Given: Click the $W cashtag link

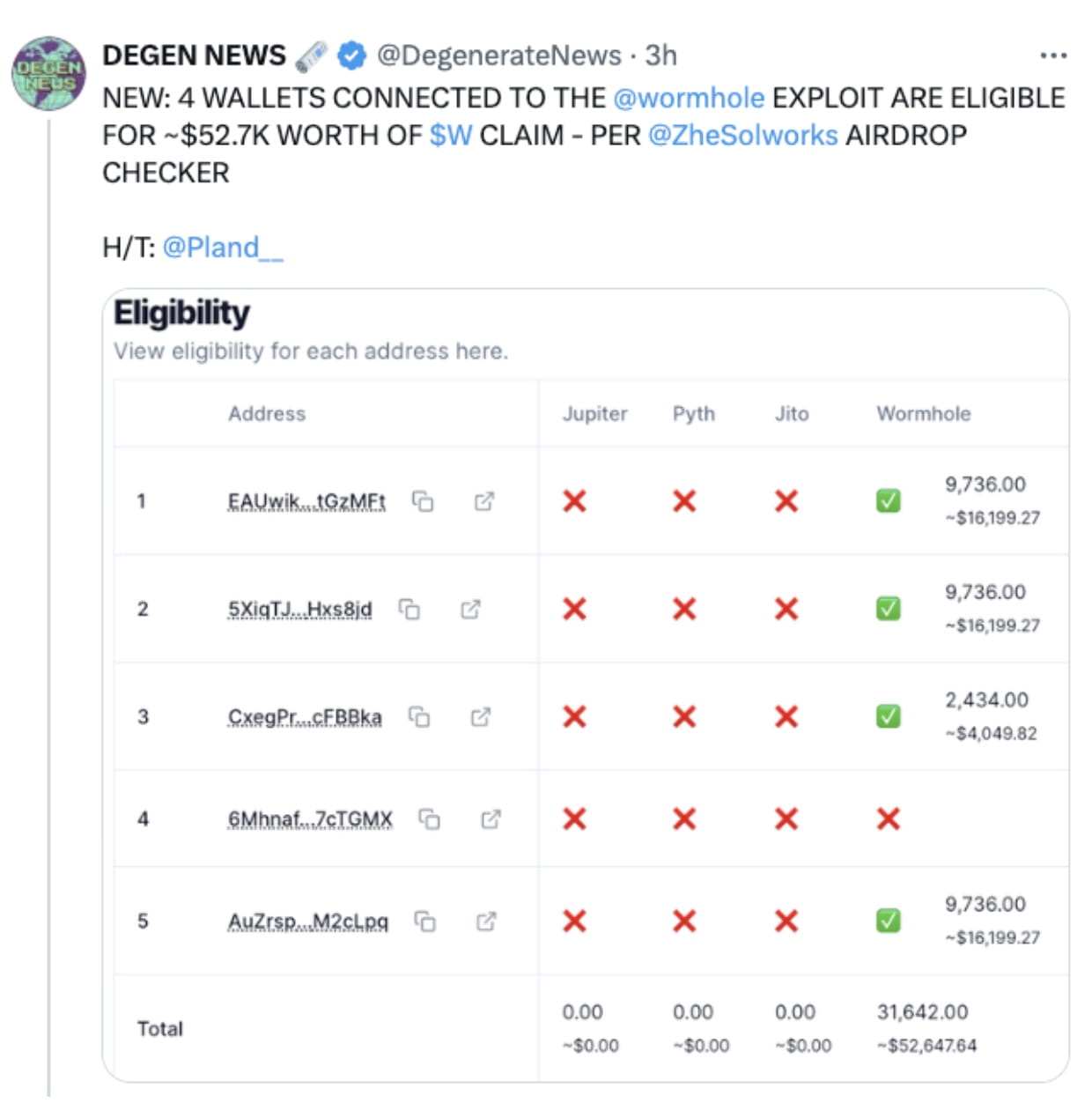Looking at the screenshot, I should coord(451,134).
